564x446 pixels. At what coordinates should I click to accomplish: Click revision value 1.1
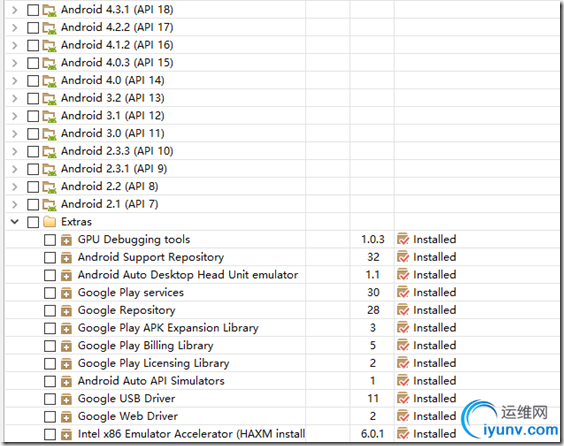click(373, 275)
